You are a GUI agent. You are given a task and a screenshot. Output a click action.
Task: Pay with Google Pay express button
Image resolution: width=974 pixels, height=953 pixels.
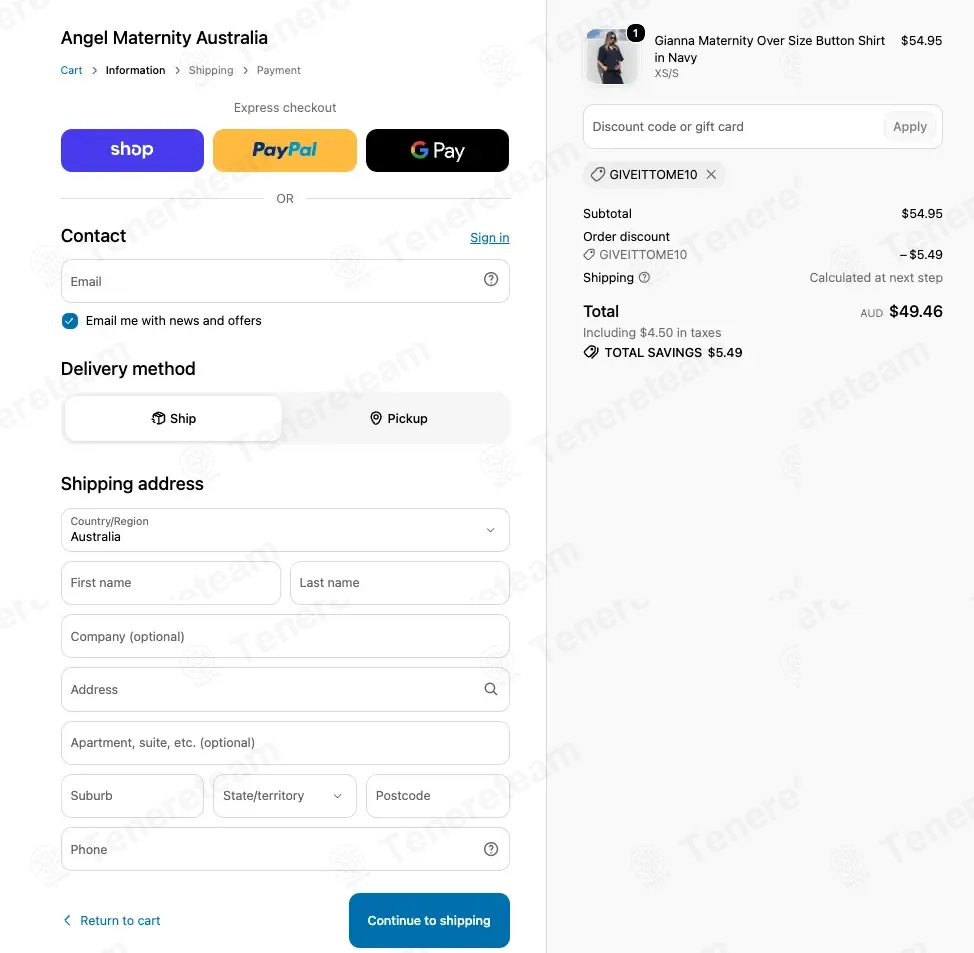437,150
